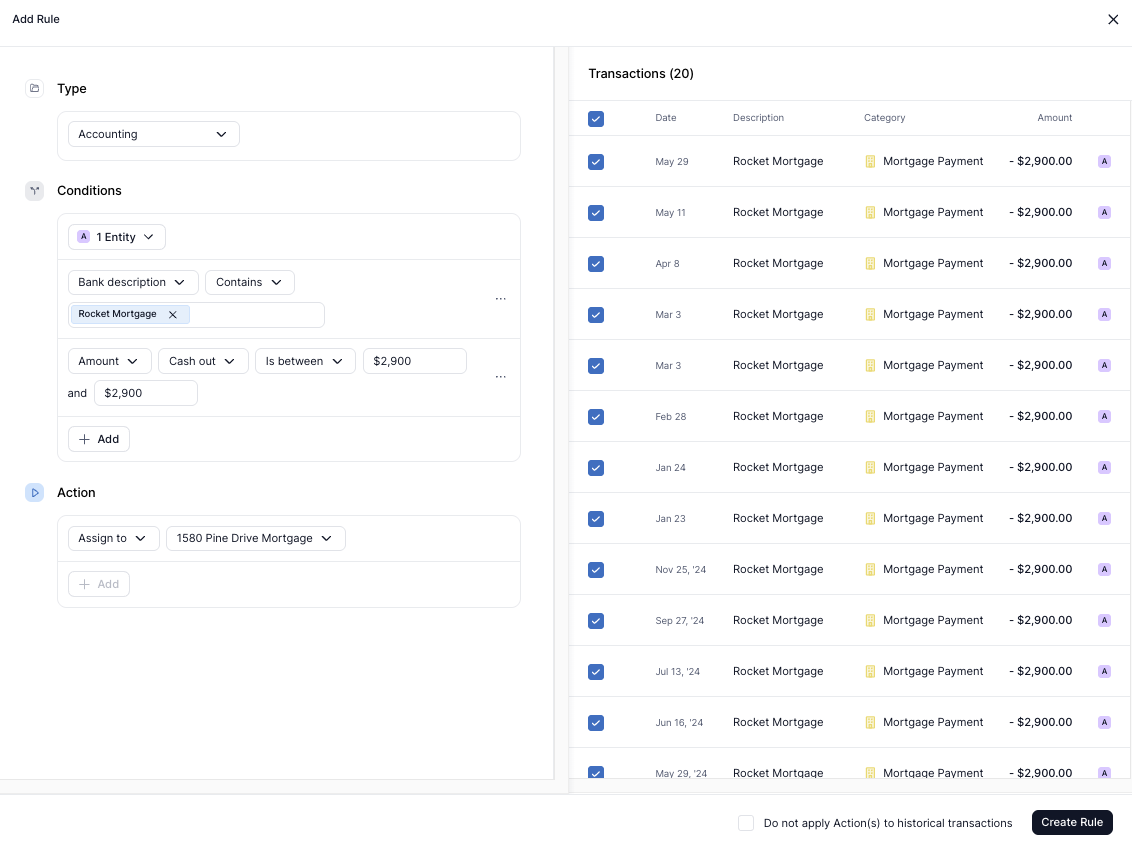Click the Type section folder icon

point(34,89)
